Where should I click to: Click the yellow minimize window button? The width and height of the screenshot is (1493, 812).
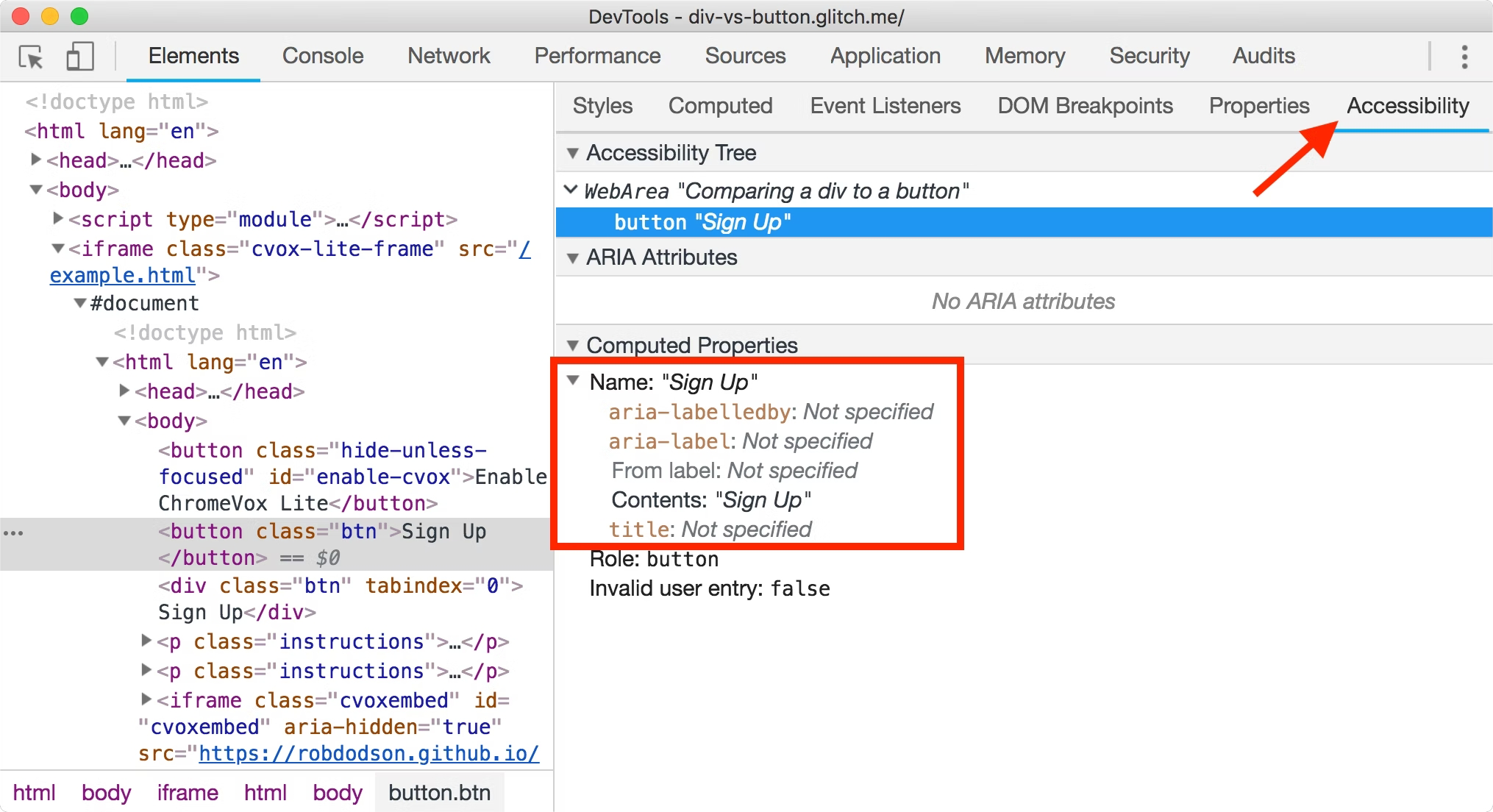(x=50, y=16)
